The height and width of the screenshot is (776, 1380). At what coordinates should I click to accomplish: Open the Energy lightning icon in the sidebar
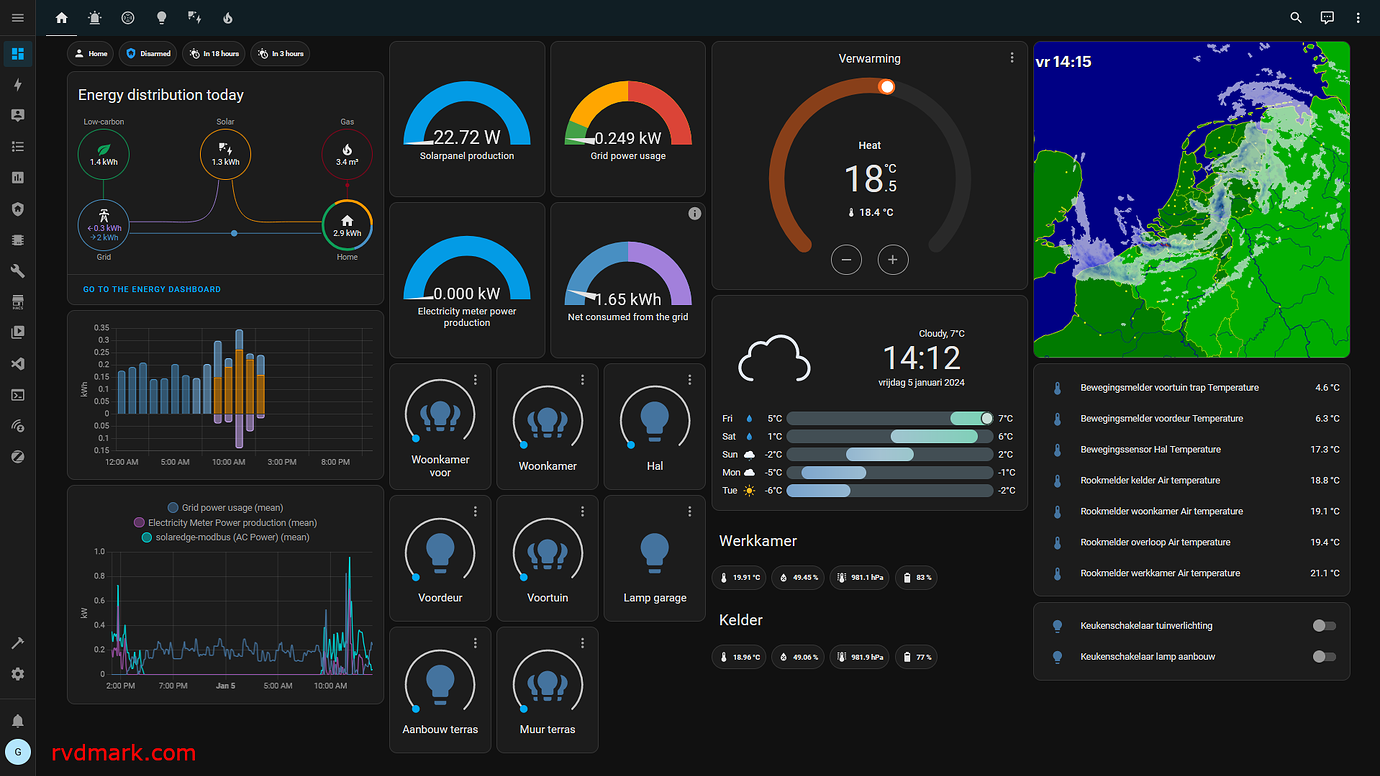click(x=17, y=84)
